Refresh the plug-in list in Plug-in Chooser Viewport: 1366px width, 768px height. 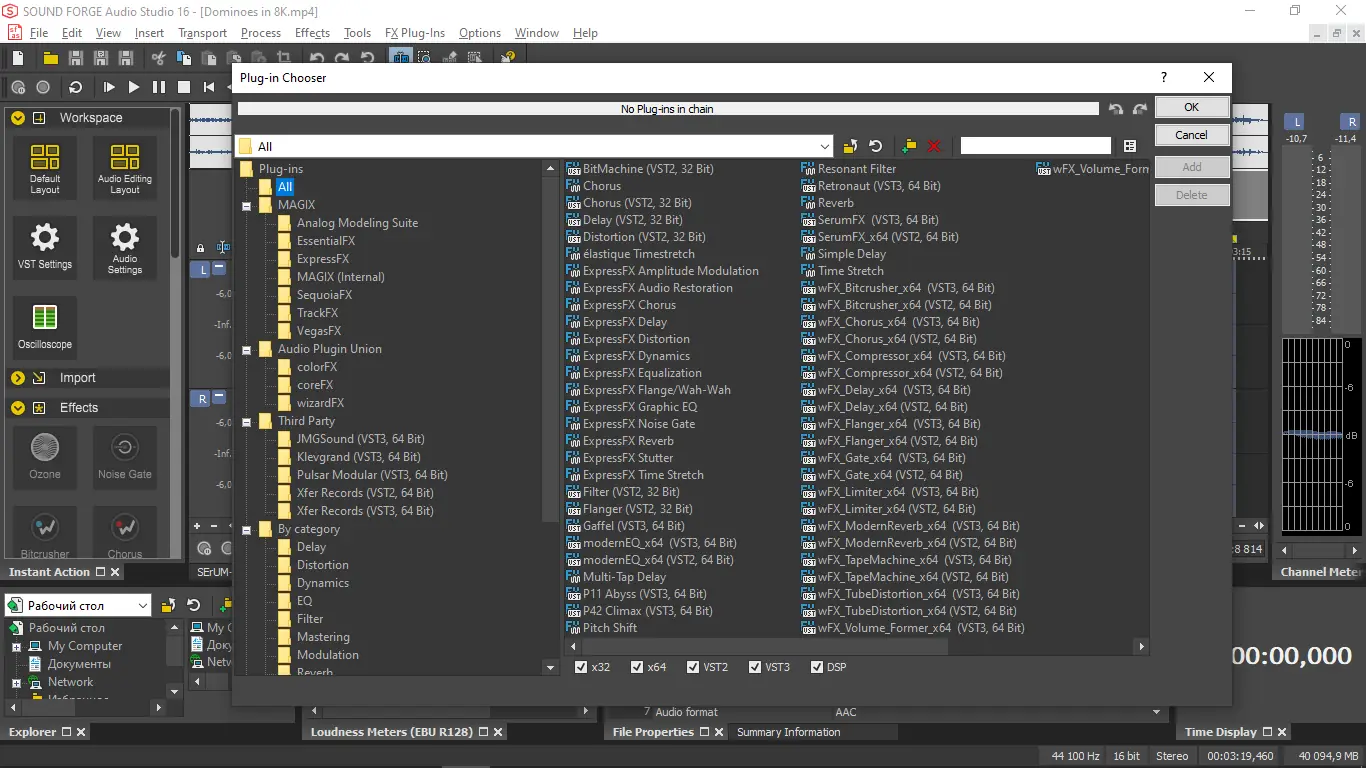(x=875, y=146)
